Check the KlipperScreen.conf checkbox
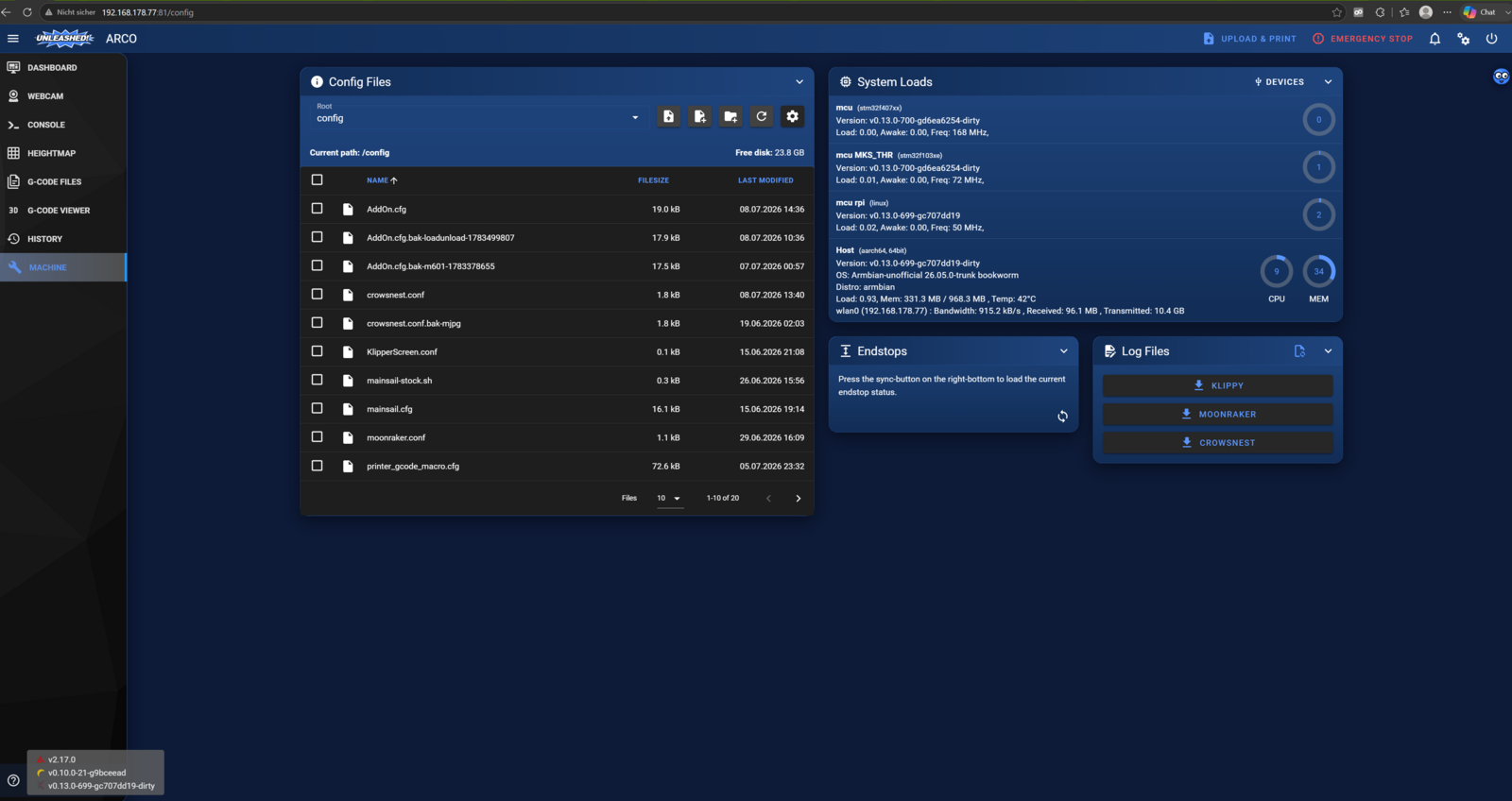This screenshot has width=1512, height=801. coord(317,351)
